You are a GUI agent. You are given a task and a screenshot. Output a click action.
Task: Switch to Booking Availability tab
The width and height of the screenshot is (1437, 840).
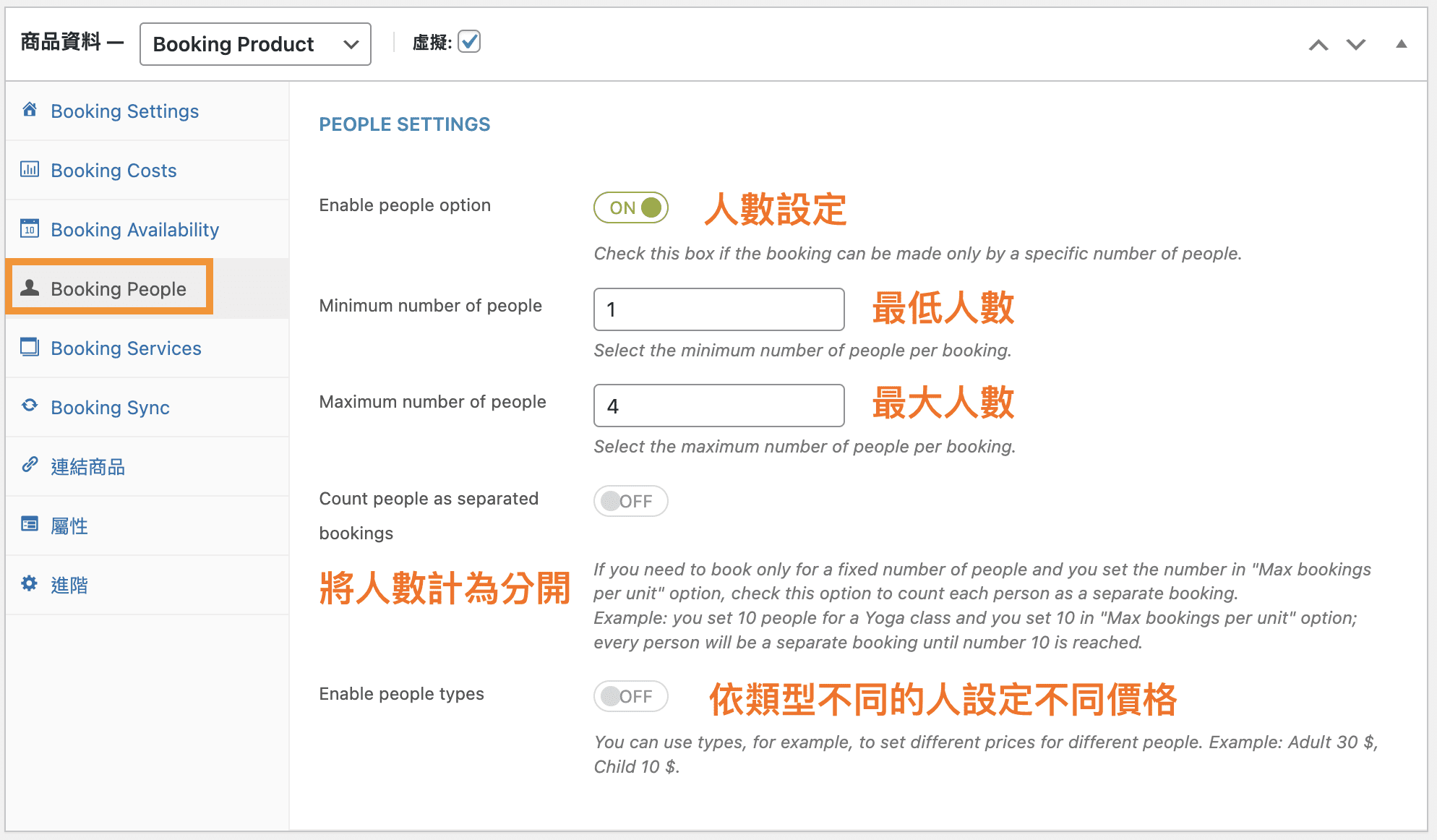click(x=134, y=230)
